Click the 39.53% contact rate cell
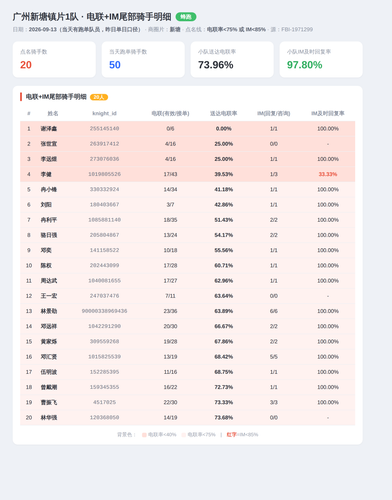392x500 pixels. pyautogui.click(x=223, y=174)
